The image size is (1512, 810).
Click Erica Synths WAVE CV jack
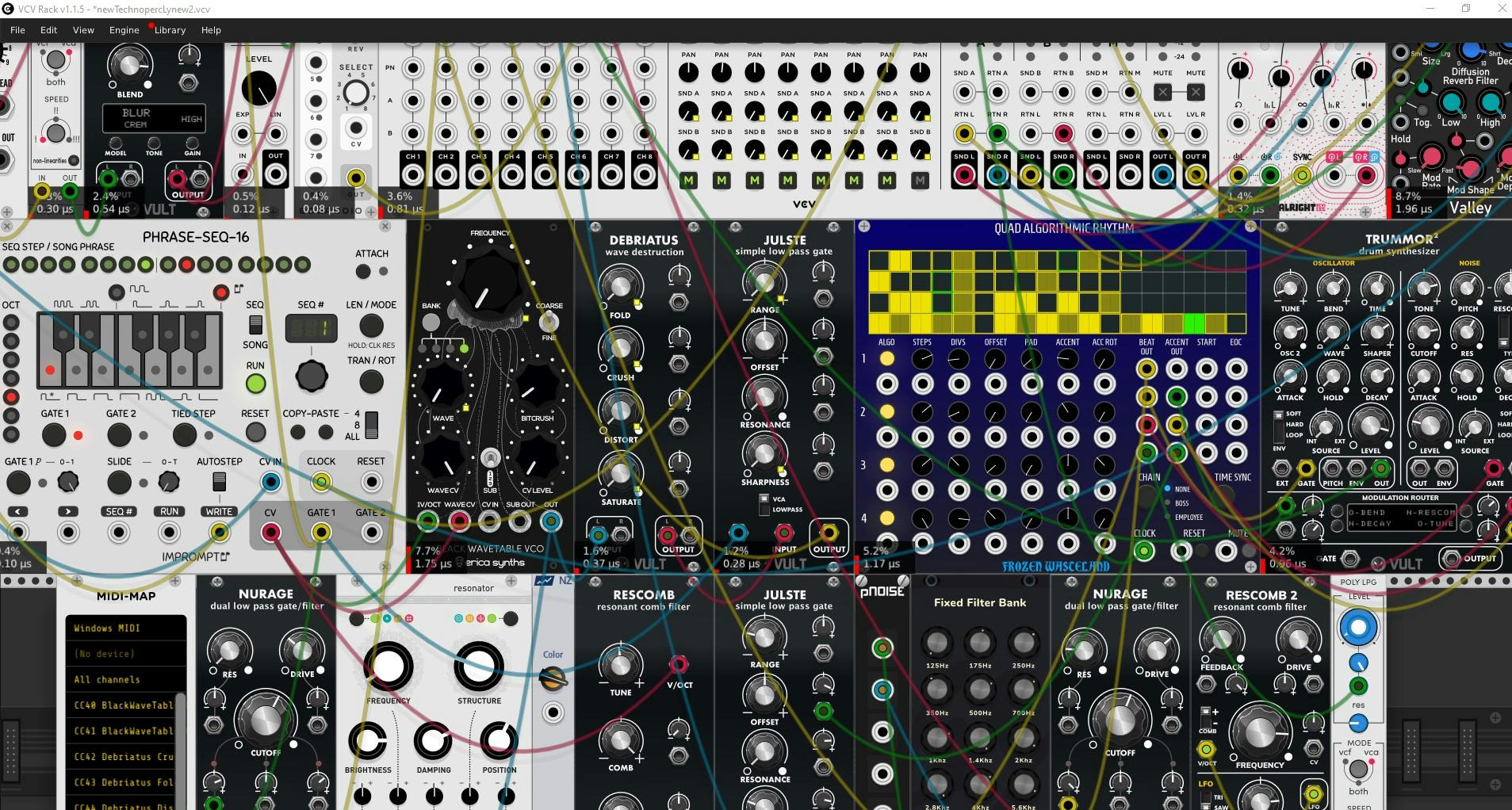459,521
